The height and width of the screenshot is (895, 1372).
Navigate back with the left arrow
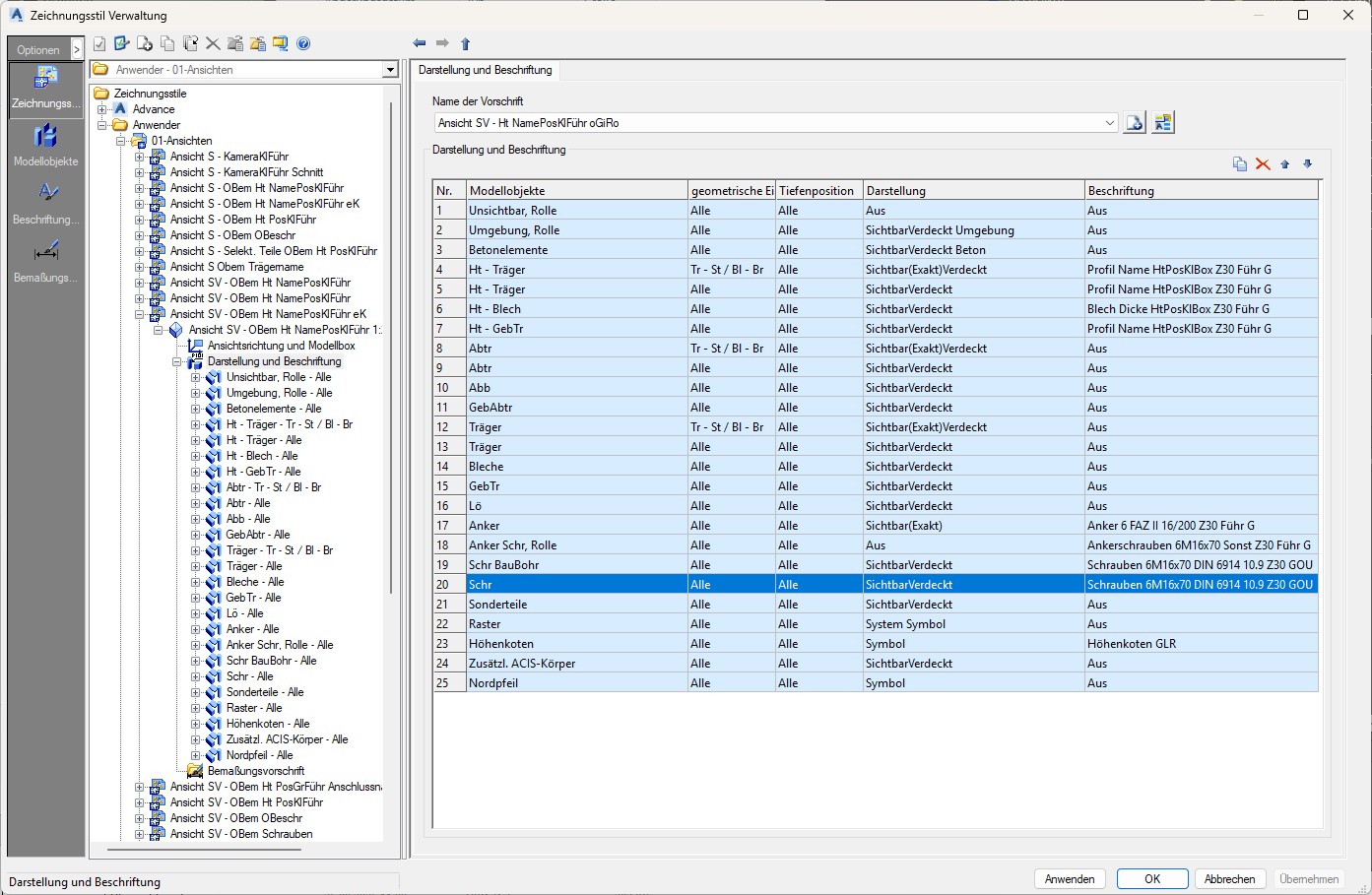(420, 43)
